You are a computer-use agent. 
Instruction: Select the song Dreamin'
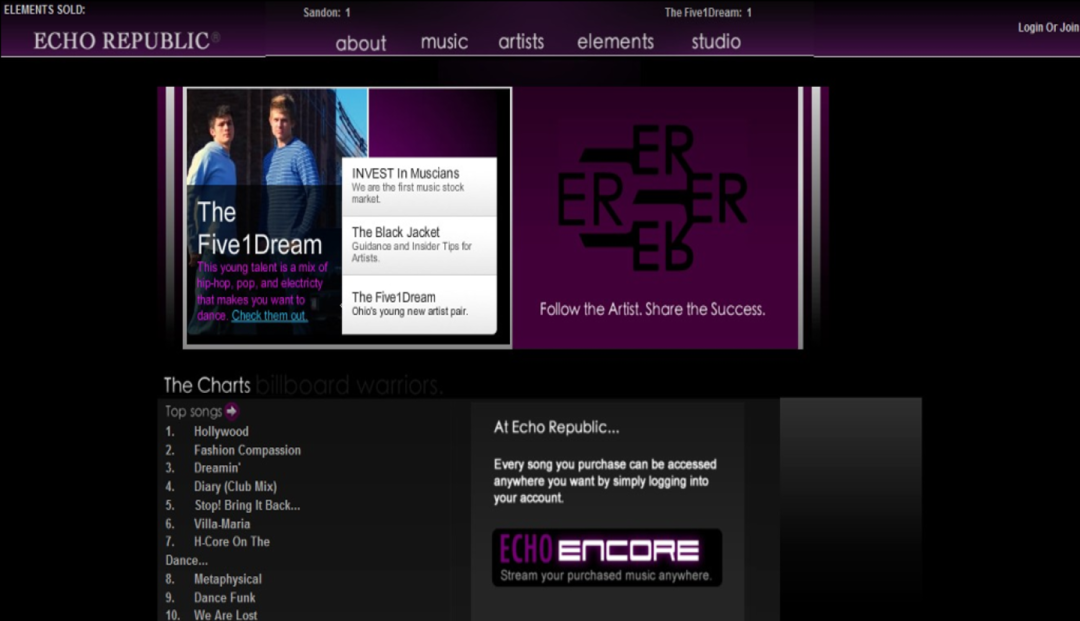217,468
